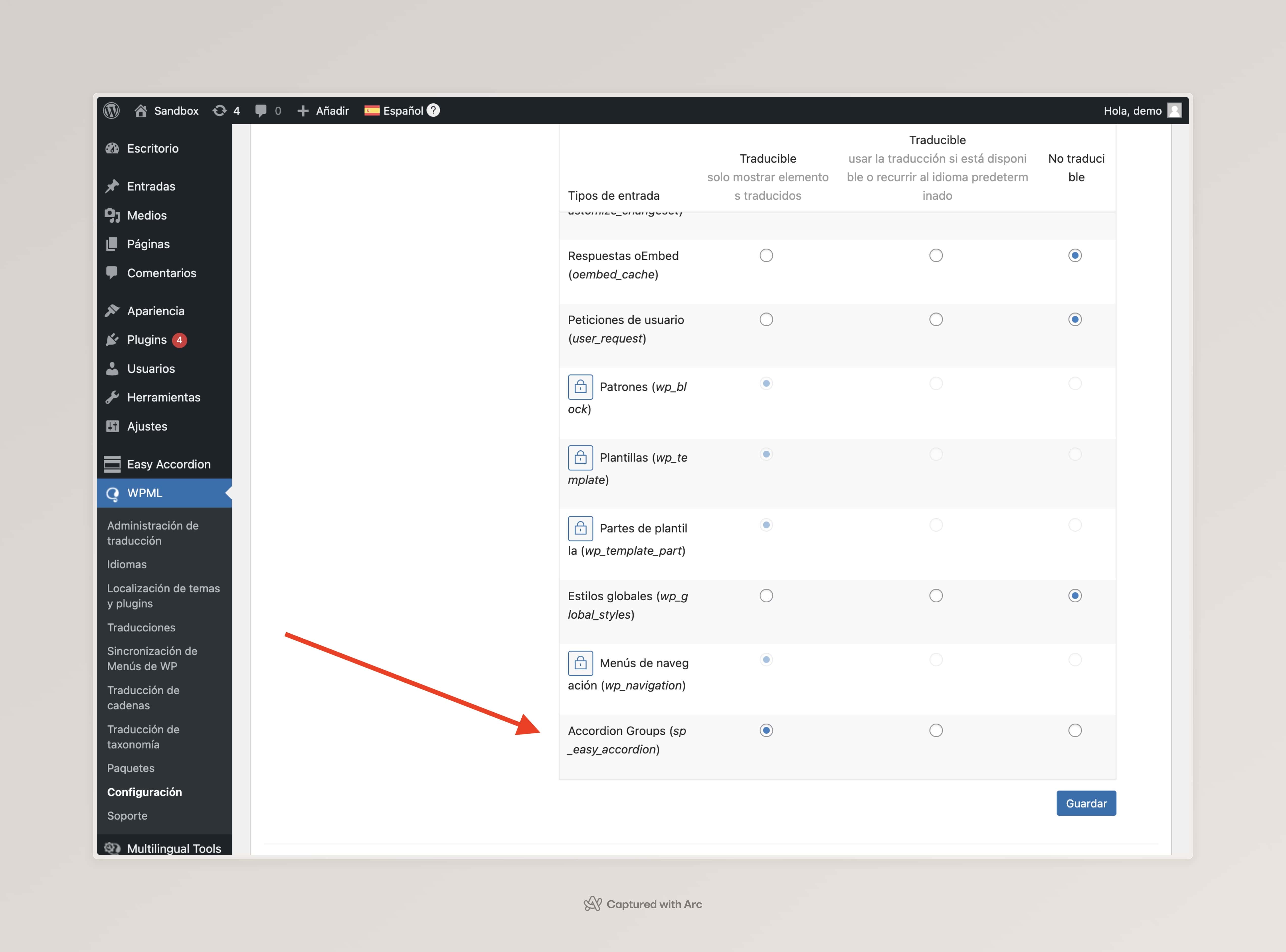Set Peticiones de usuario to fallback translation
Viewport: 1286px width, 952px height.
point(936,319)
